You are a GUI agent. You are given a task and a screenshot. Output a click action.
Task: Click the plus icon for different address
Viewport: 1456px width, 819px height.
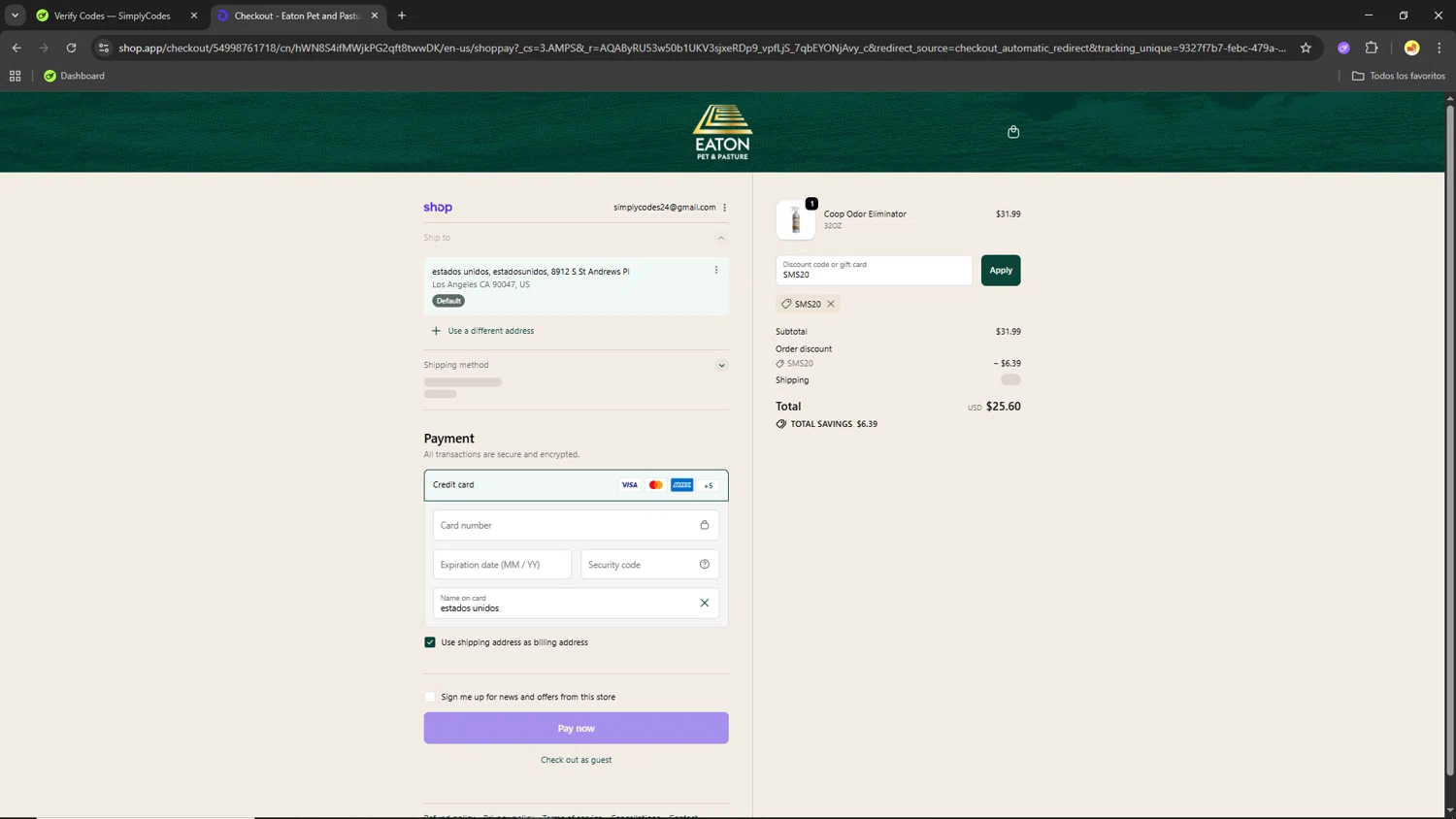(436, 331)
